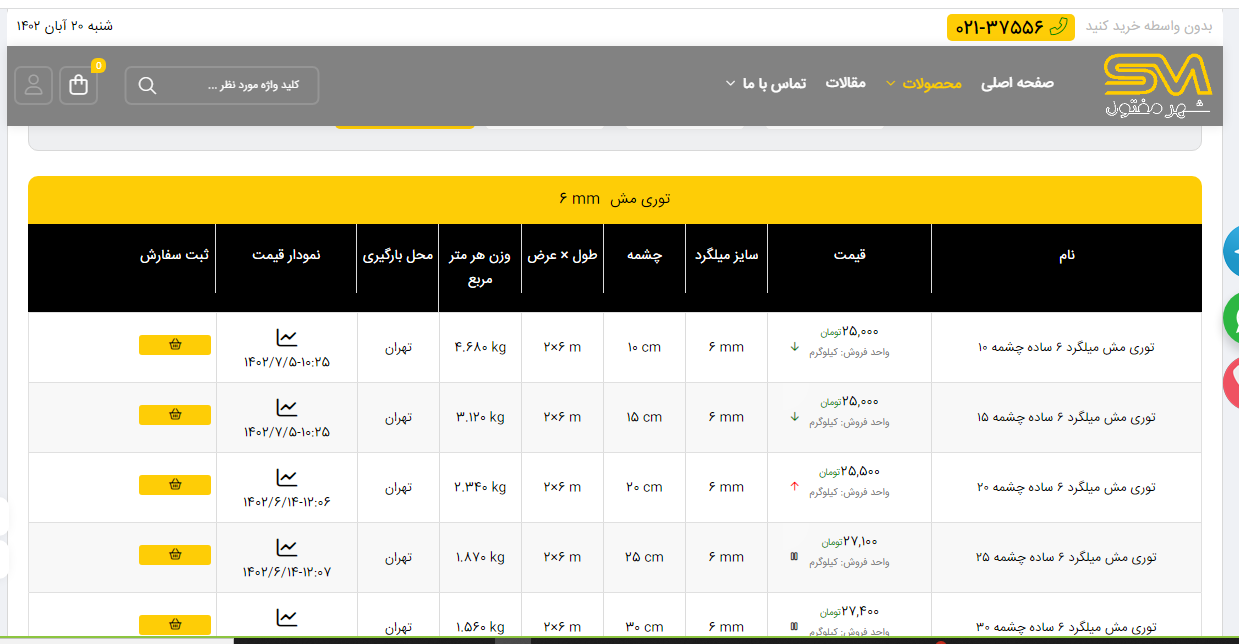Go to صفحه اصلی home page

(x=1017, y=84)
